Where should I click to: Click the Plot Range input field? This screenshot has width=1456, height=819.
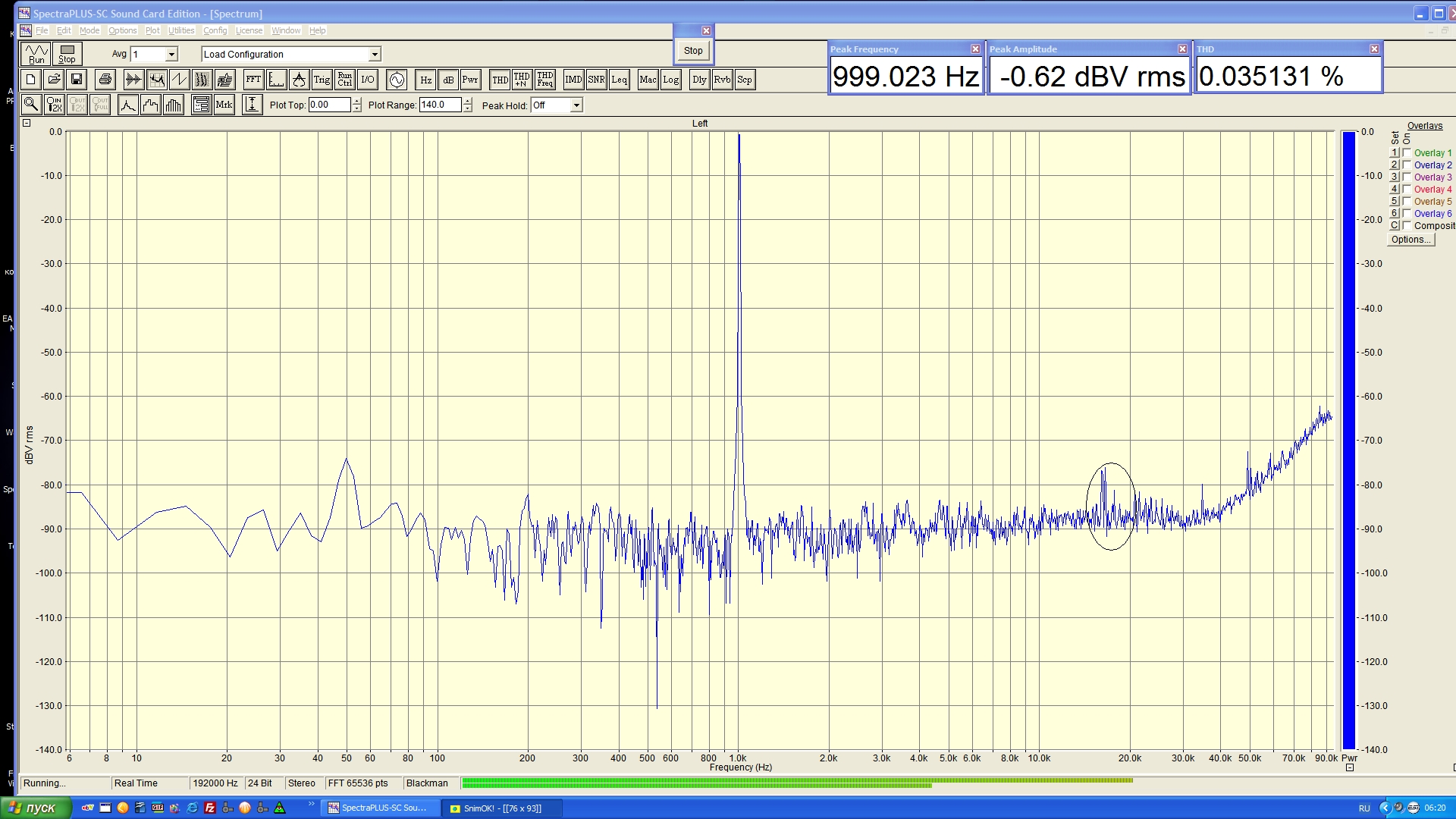439,105
